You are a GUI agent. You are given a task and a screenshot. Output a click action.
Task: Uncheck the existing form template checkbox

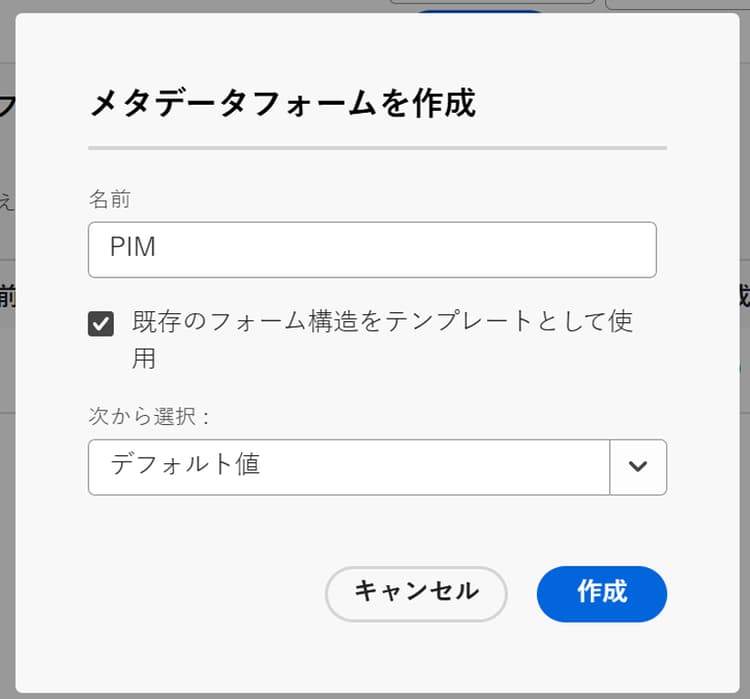[101, 324]
